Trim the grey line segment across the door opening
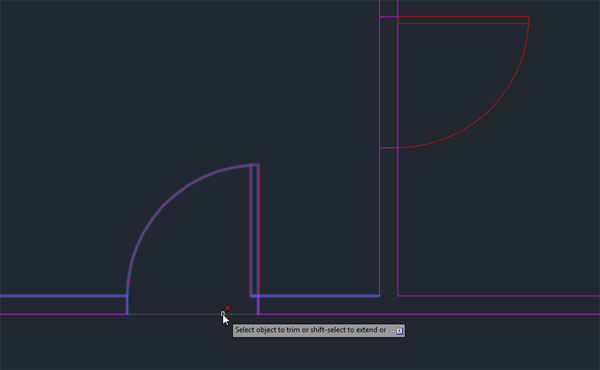The width and height of the screenshot is (600, 370). pyautogui.click(x=193, y=314)
